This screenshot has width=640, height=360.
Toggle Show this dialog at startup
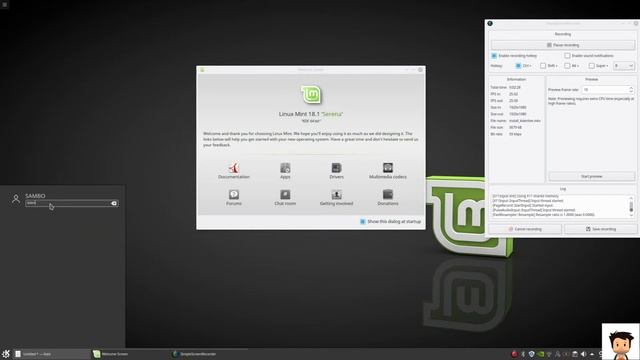[x=362, y=221]
